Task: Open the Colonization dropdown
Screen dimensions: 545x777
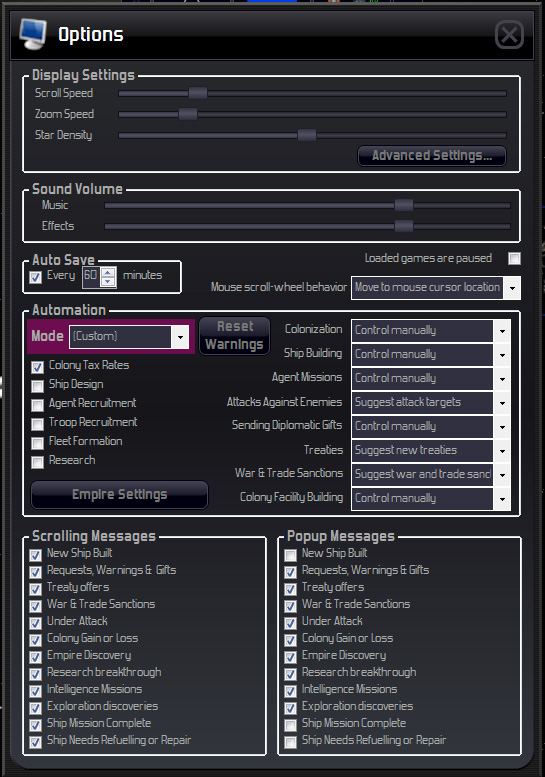Action: (x=431, y=331)
